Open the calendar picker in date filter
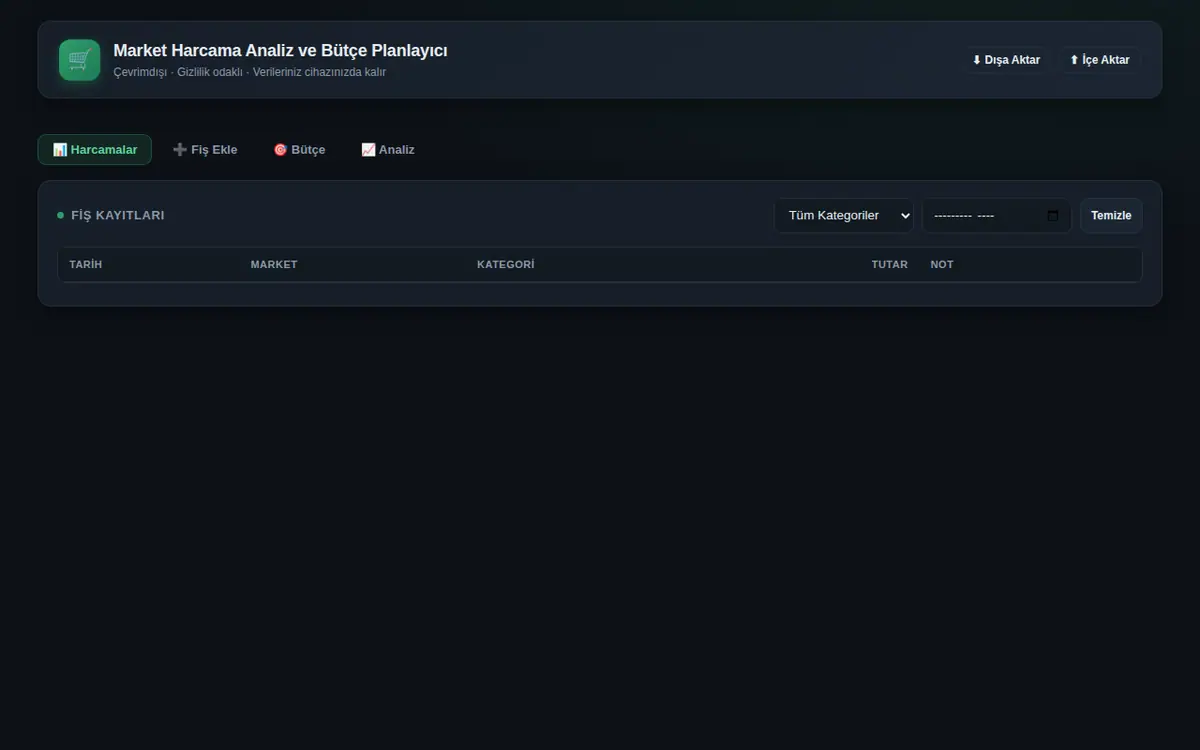Viewport: 1200px width, 750px height. click(1053, 216)
